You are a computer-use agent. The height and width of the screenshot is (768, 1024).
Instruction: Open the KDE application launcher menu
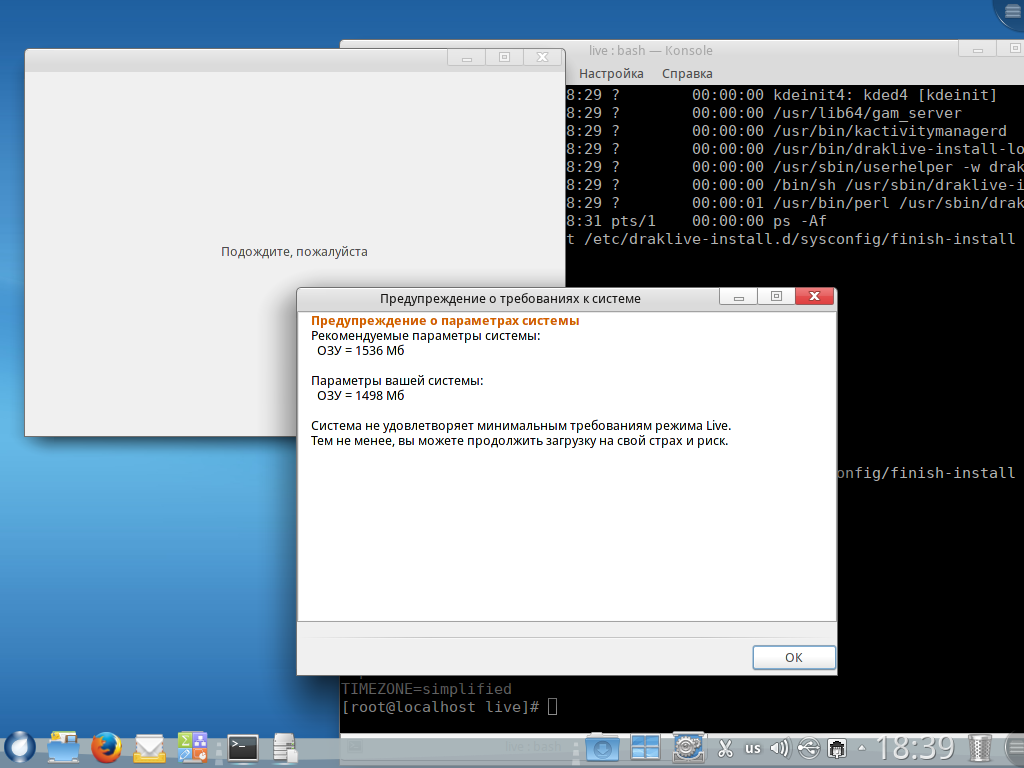[20, 747]
